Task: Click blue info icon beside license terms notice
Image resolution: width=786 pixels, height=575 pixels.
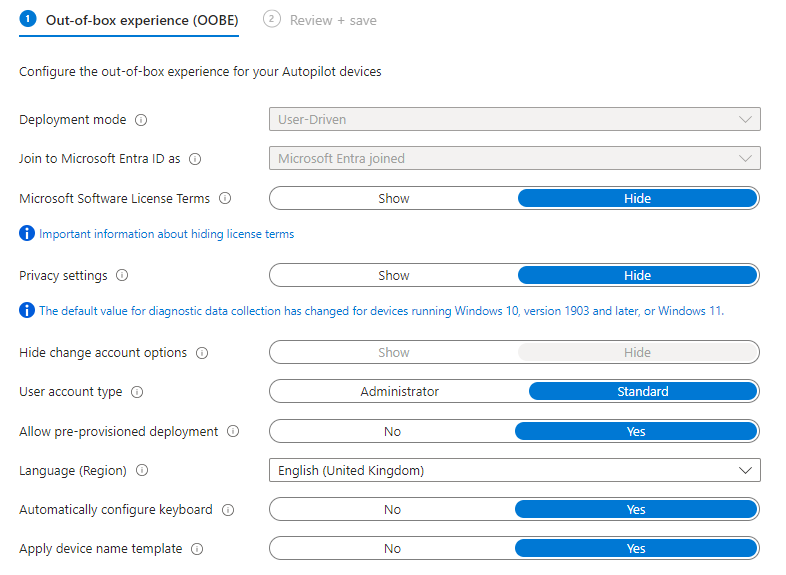Action: point(27,233)
